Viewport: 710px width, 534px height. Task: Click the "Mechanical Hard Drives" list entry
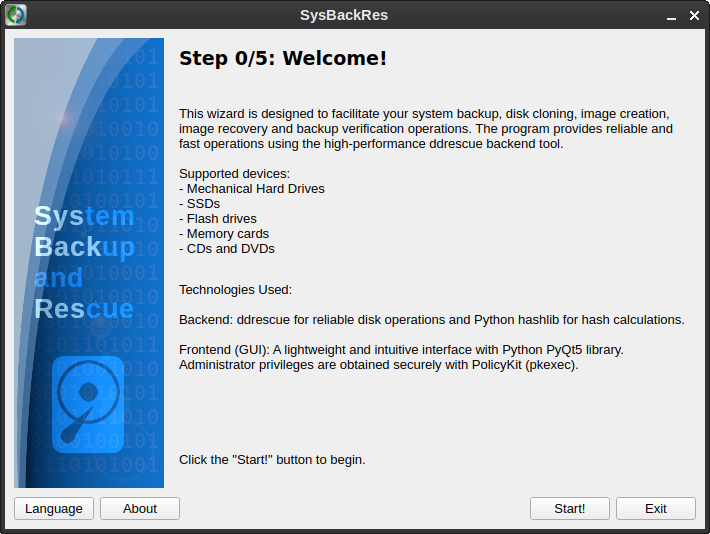pyautogui.click(x=252, y=188)
